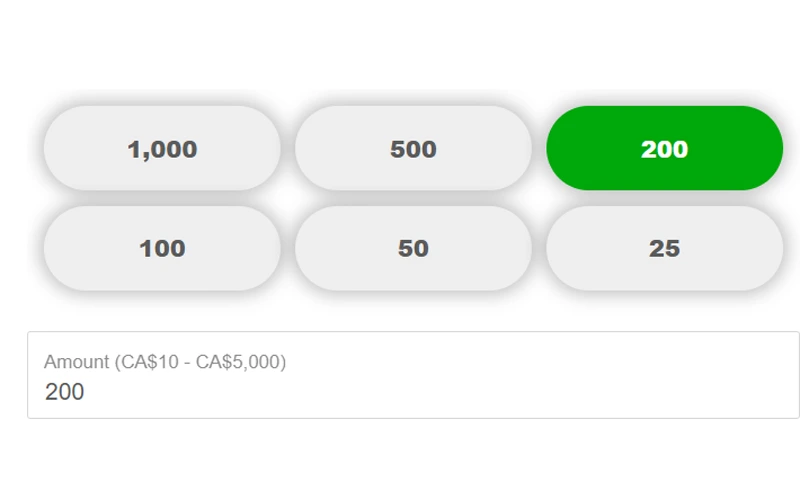Click the 25 quick-amount pill
800x500 pixels.
[x=664, y=248]
